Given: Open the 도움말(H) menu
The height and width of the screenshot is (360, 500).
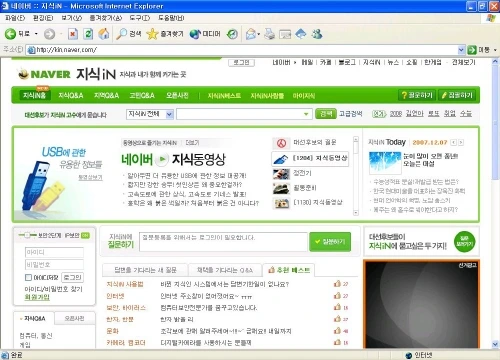Looking at the screenshot, I should click(x=171, y=18).
